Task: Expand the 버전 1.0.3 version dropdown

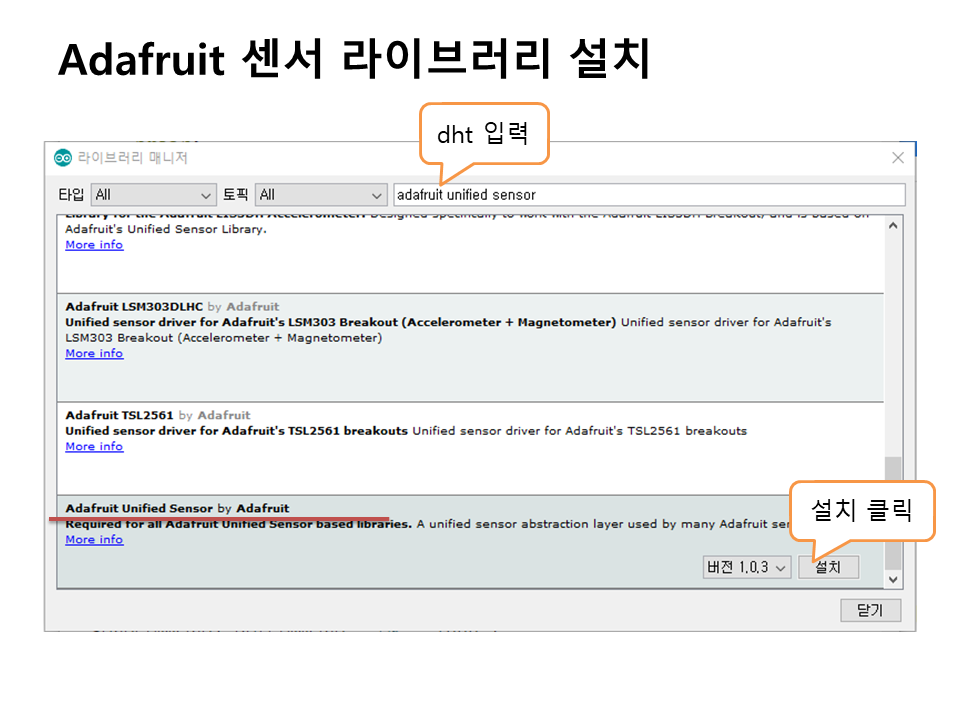Action: [x=747, y=568]
